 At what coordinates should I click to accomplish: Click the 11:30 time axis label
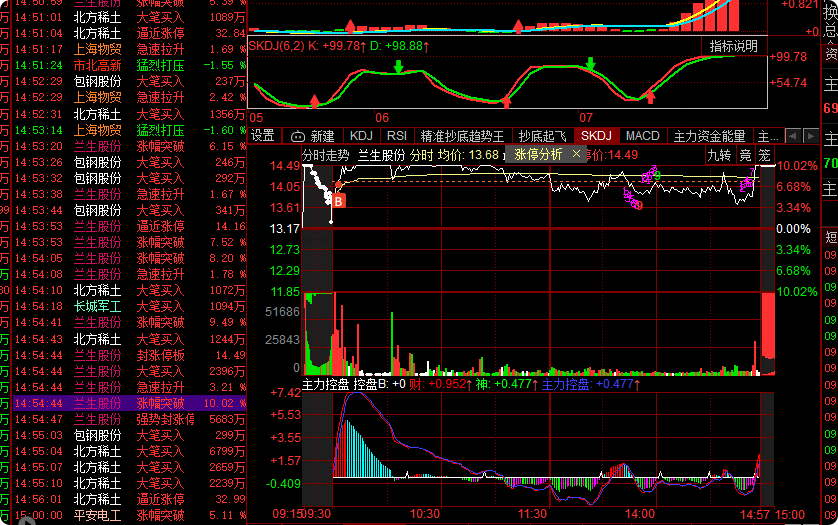[x=532, y=514]
